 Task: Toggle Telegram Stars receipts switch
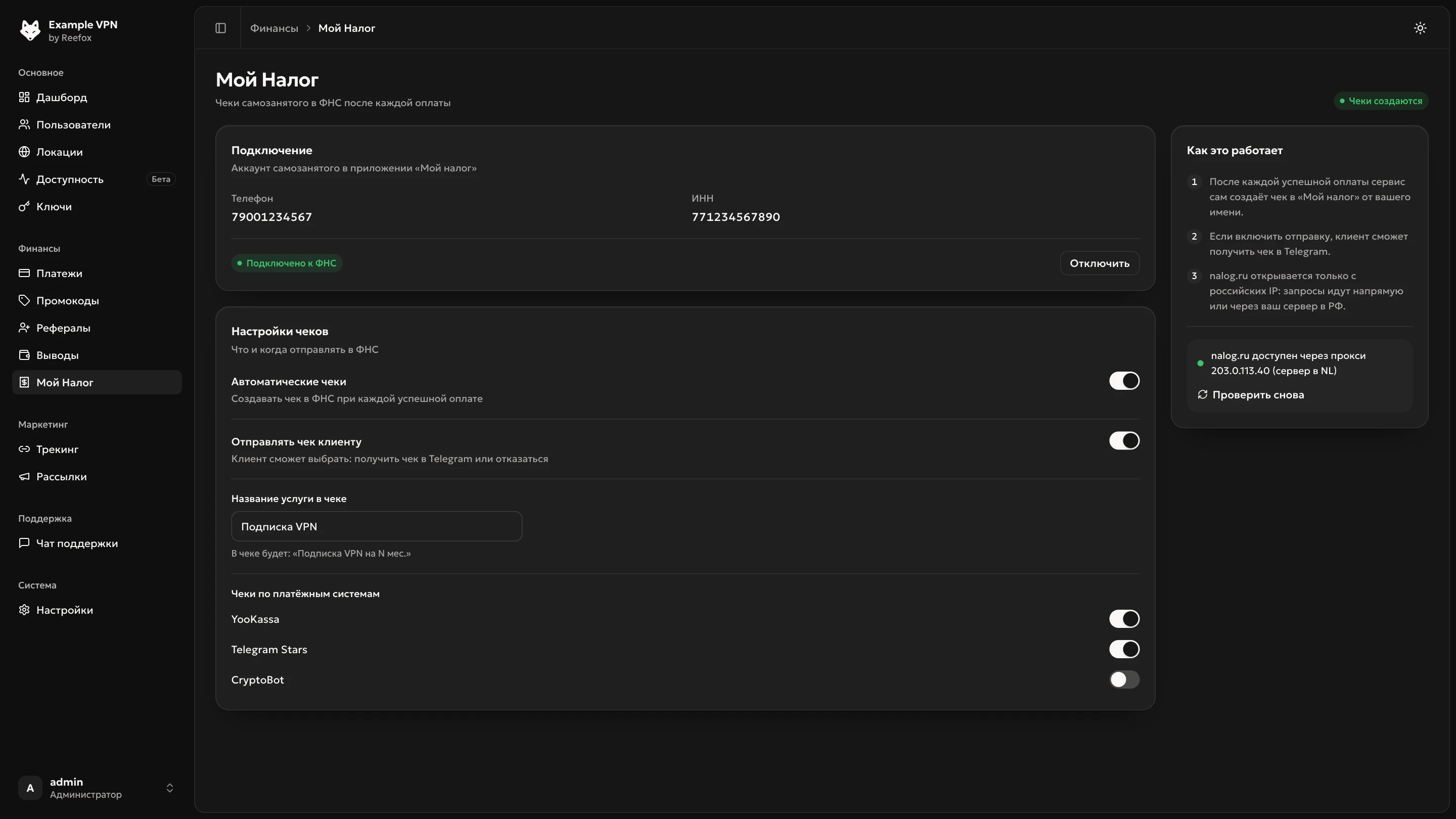[x=1124, y=650]
